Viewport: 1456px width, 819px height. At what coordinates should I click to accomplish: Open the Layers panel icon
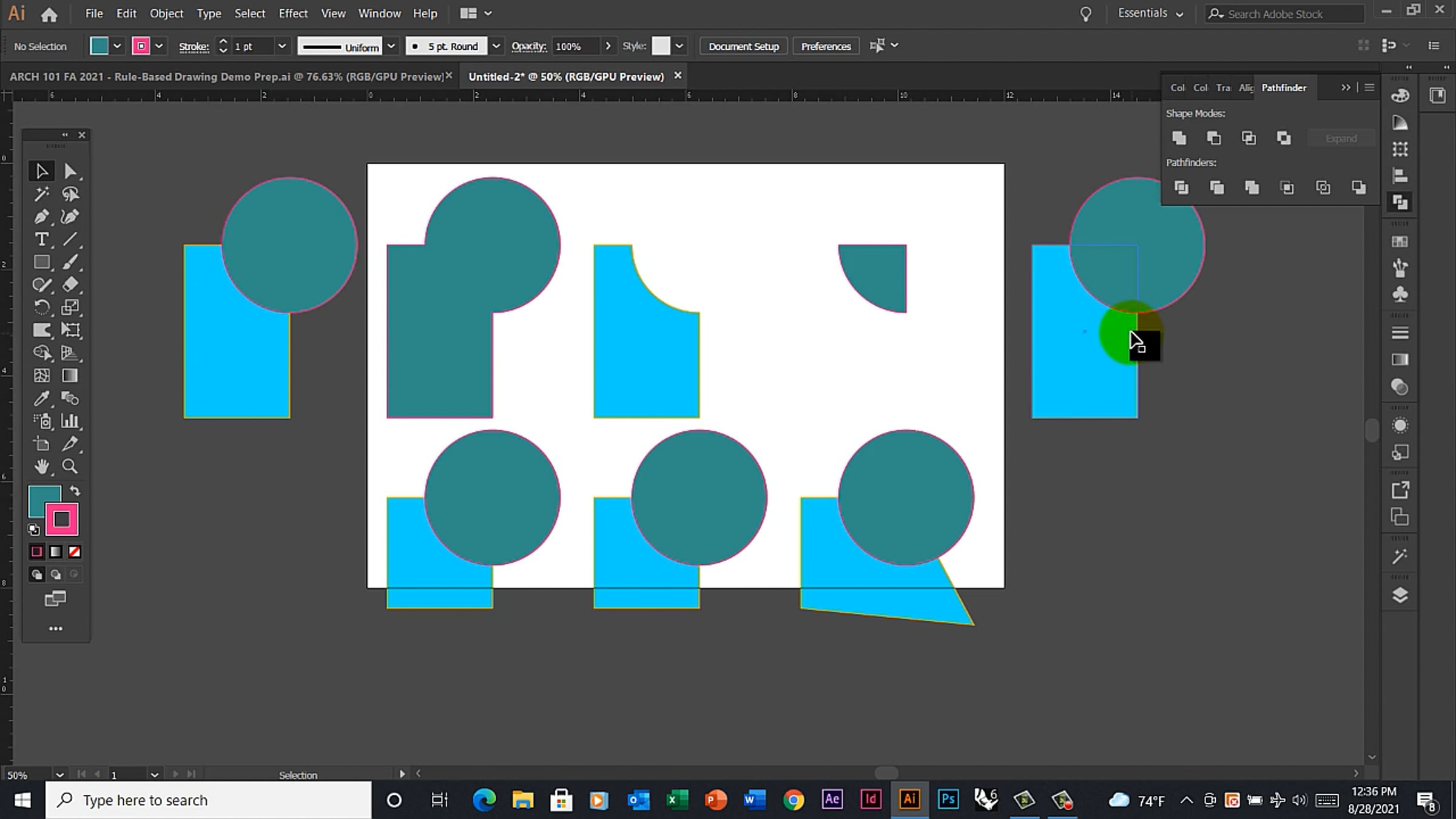pyautogui.click(x=1400, y=595)
